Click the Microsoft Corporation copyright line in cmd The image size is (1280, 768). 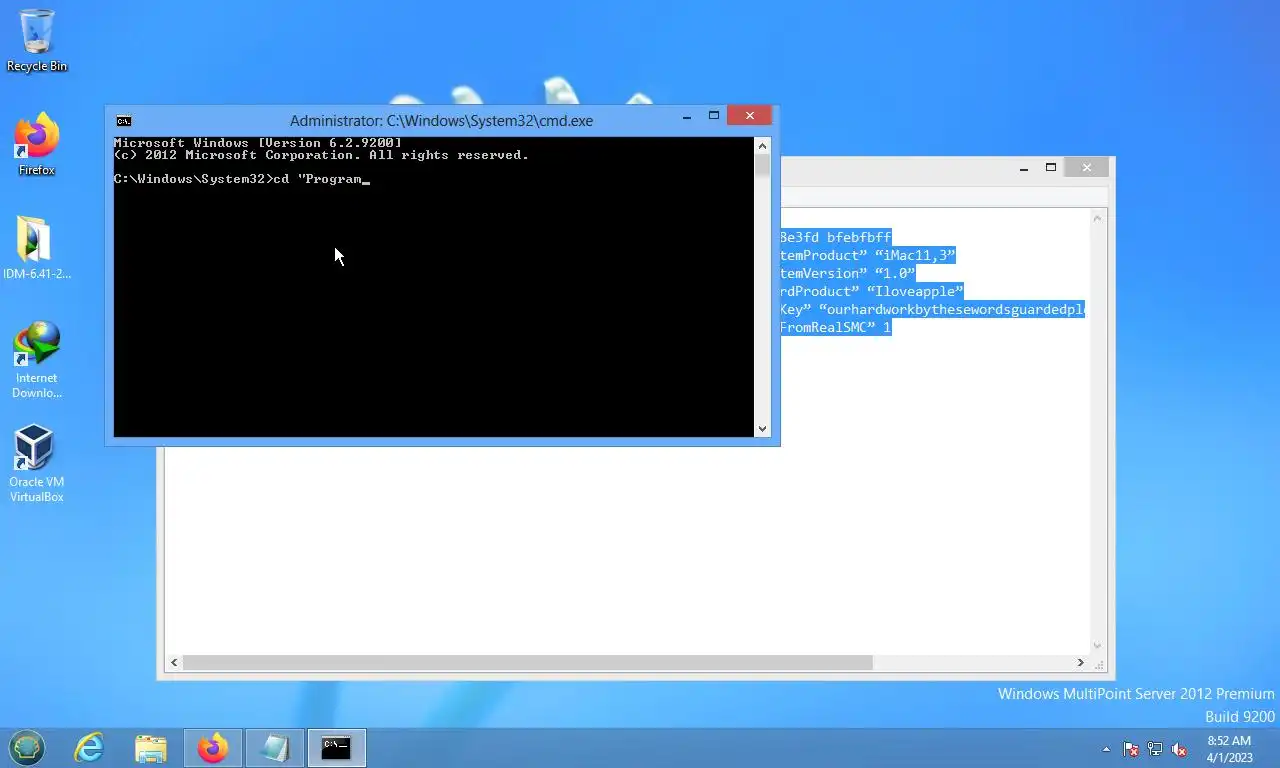(x=321, y=155)
